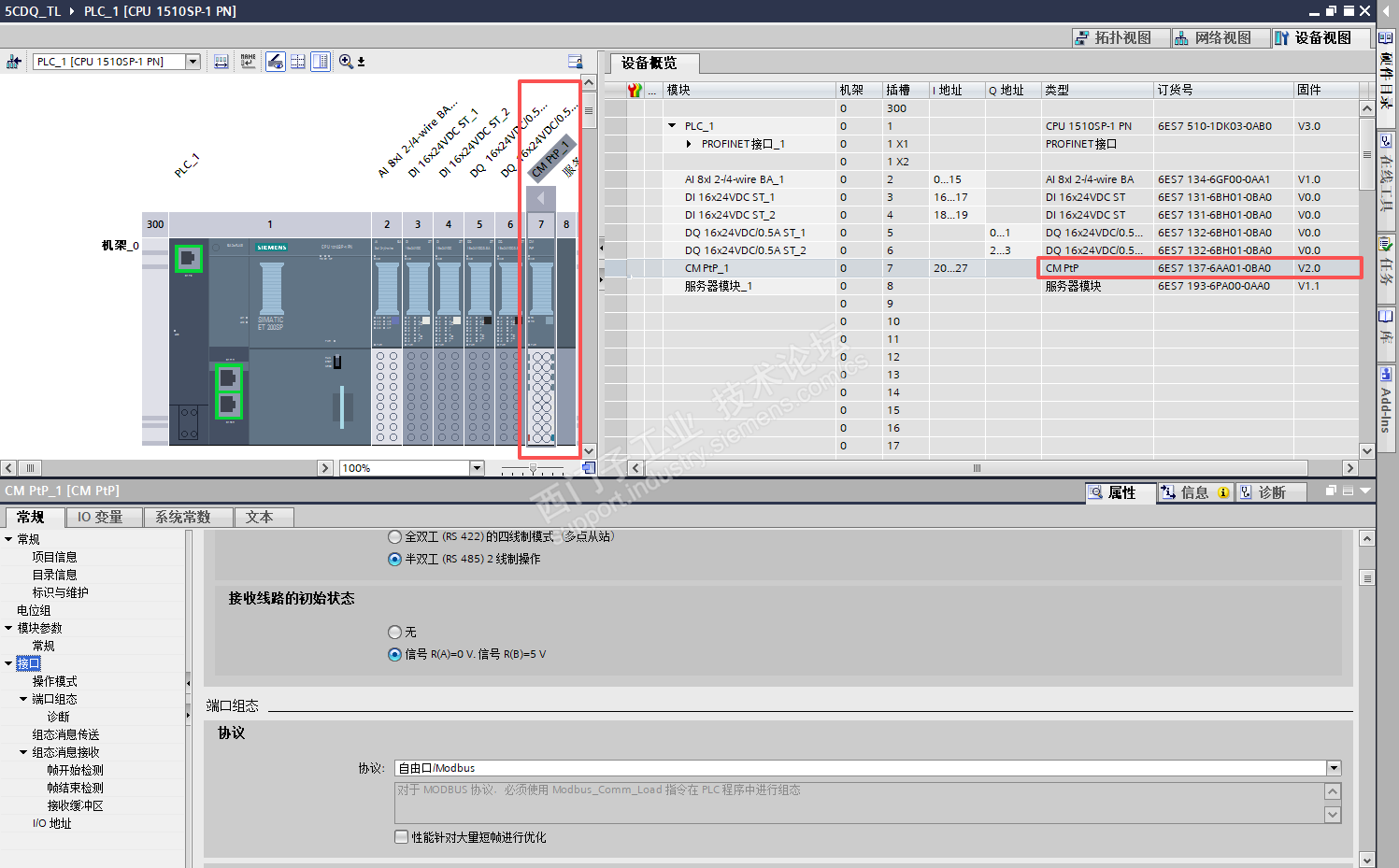Viewport: 1399px width, 868px height.
Task: Collapse the 组态消息接收 tree node
Action: 23,752
